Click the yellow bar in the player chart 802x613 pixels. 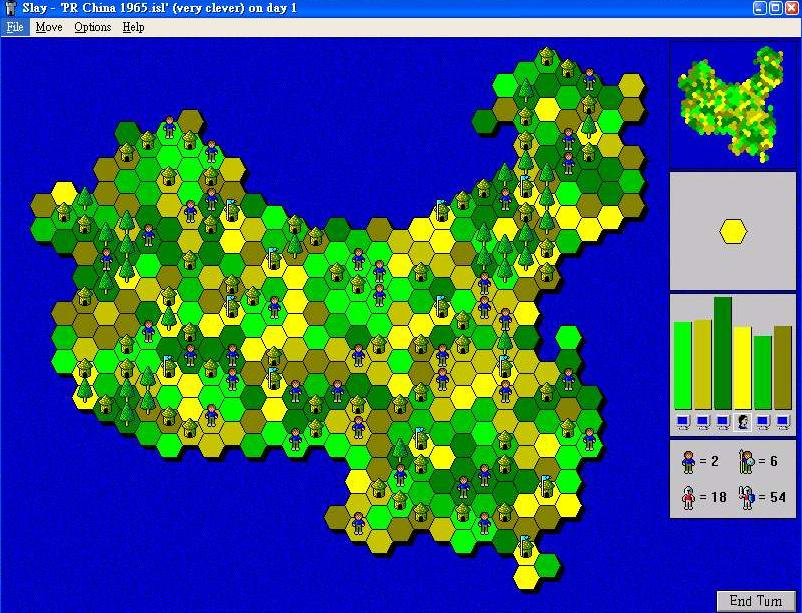(x=743, y=368)
